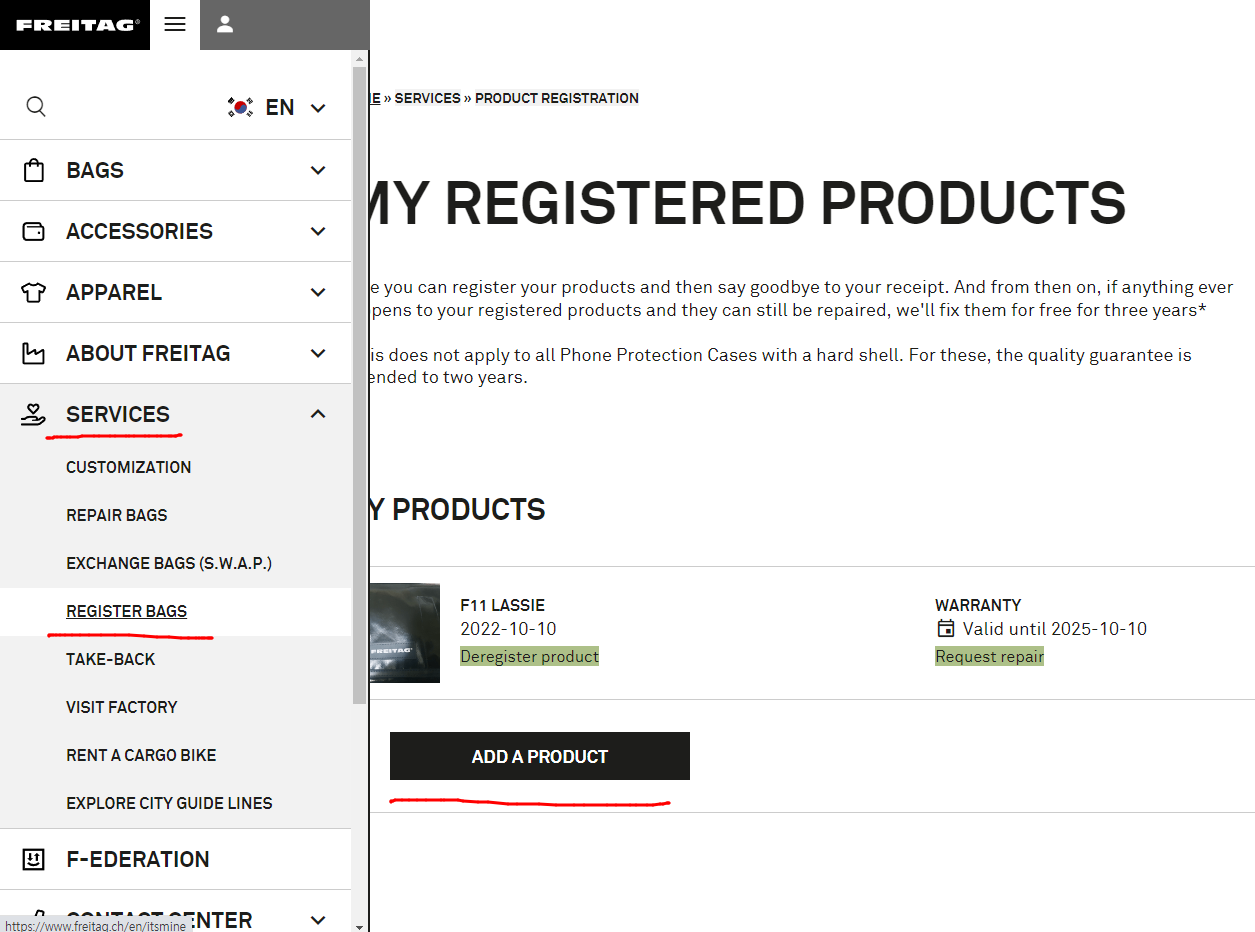Click the sidebar menu scrollbar
The height and width of the screenshot is (932, 1255).
360,385
